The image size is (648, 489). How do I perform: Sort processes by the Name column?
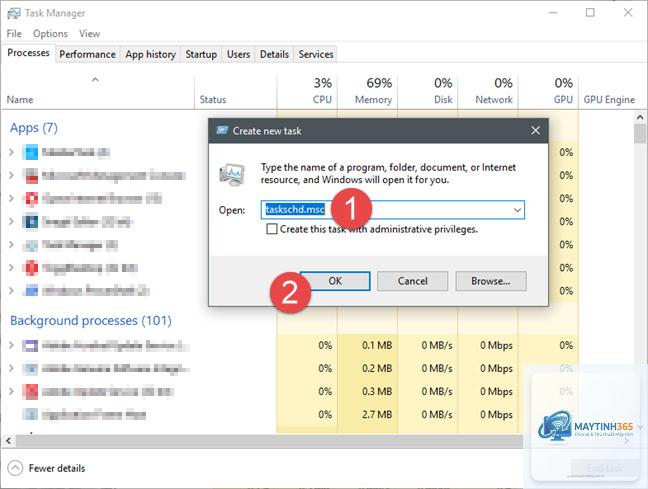(98, 93)
